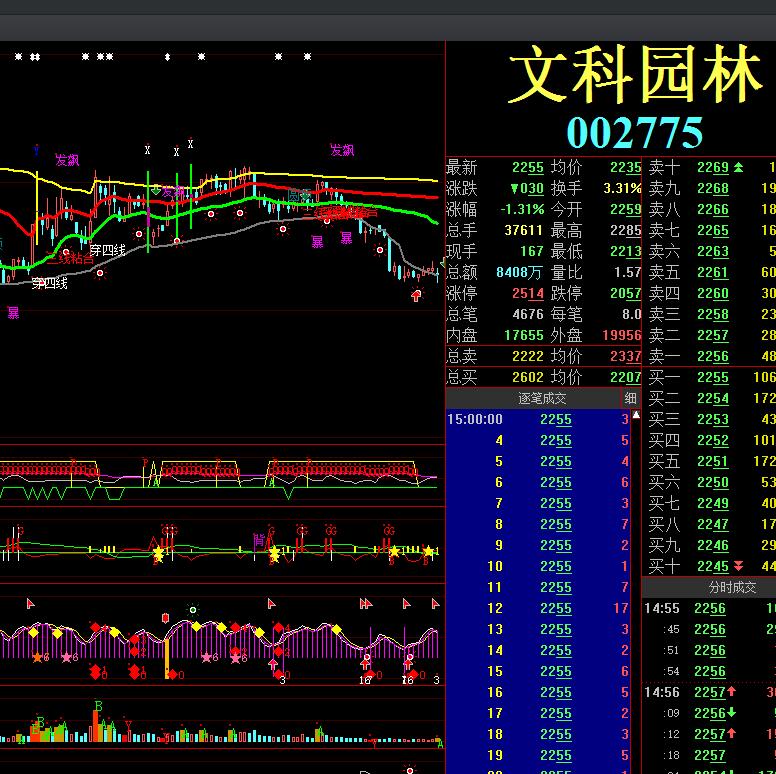The width and height of the screenshot is (776, 774).
Task: Click the green double up arrow beside 卖十
Action: click(x=738, y=168)
